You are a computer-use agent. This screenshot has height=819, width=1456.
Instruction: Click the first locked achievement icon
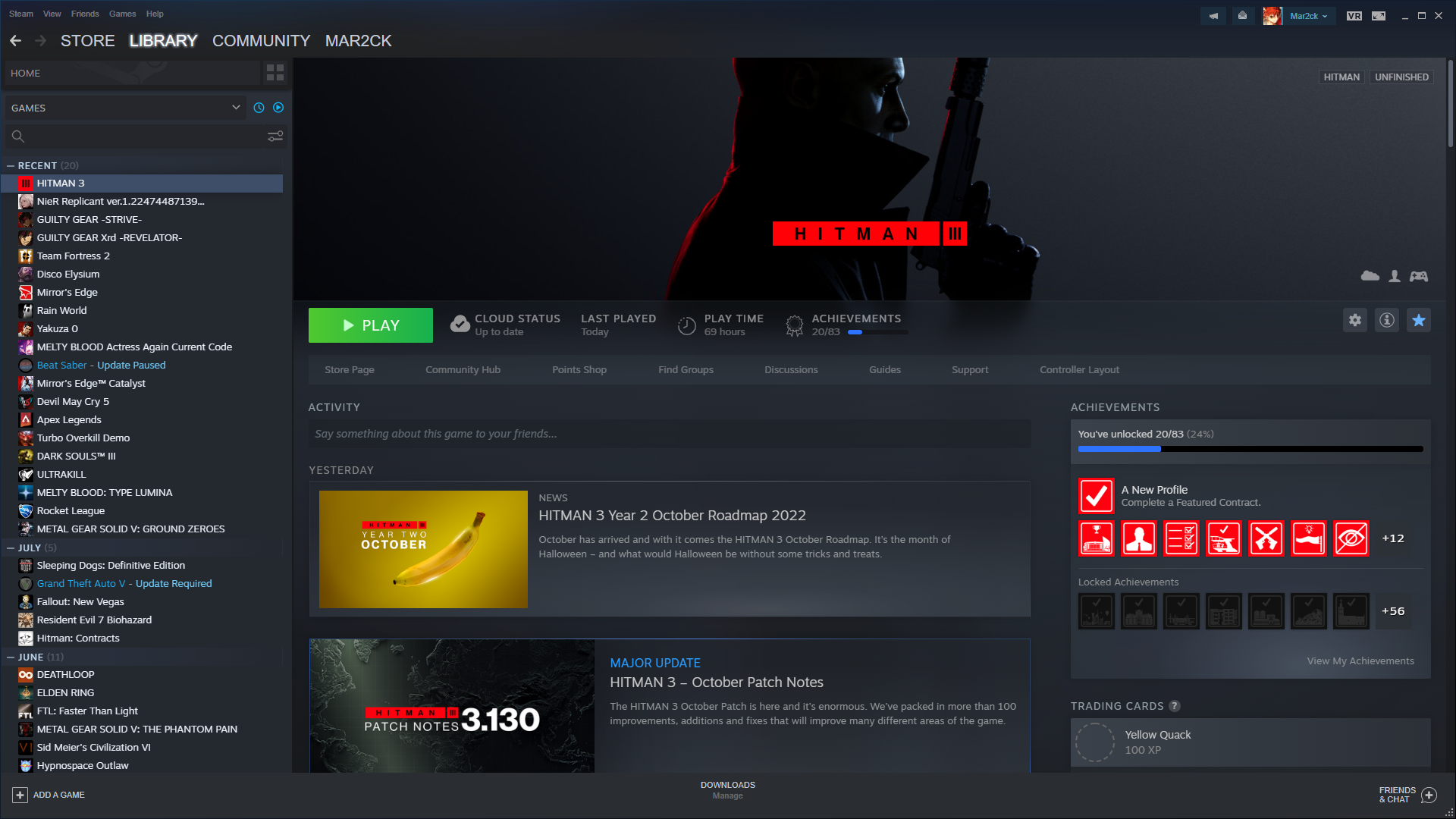pos(1097,611)
